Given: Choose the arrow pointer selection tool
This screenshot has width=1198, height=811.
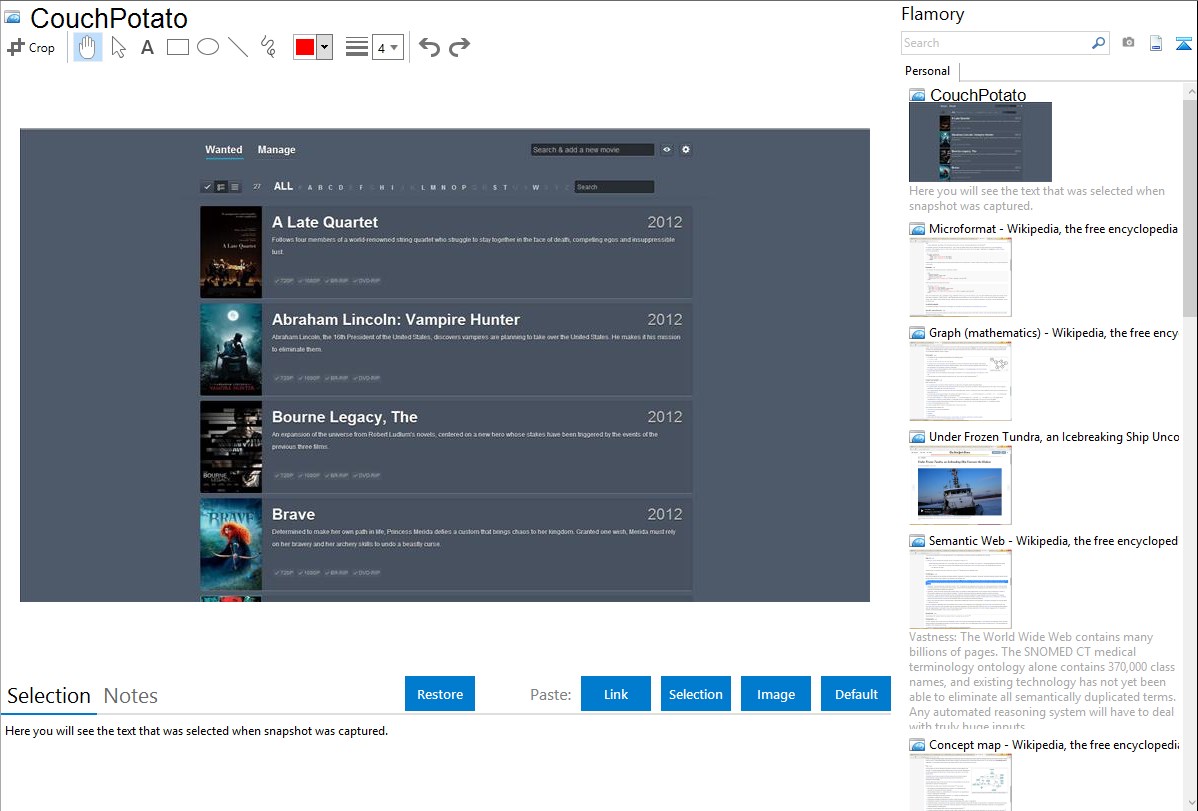Looking at the screenshot, I should pos(118,47).
